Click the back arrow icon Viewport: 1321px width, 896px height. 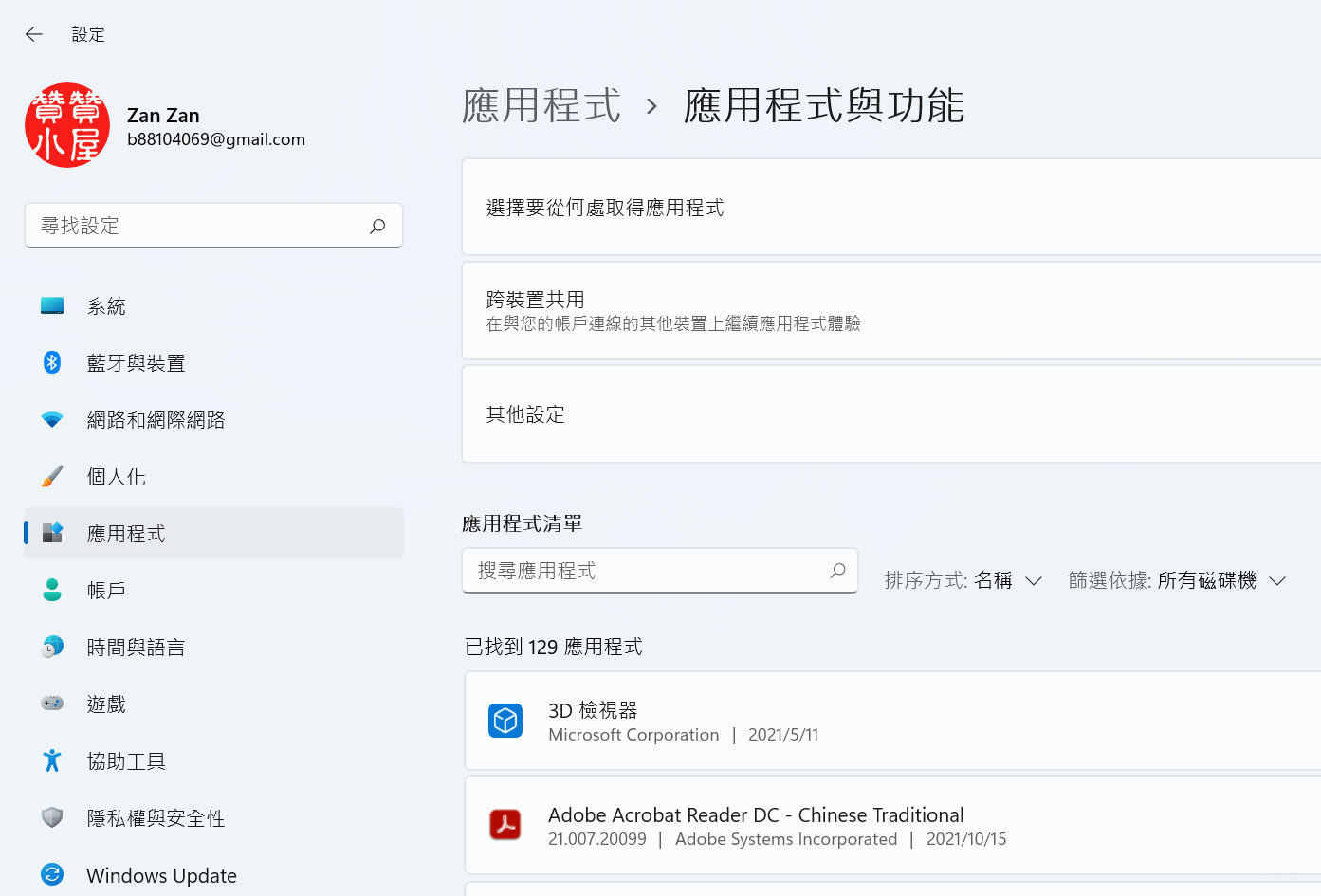pyautogui.click(x=34, y=34)
